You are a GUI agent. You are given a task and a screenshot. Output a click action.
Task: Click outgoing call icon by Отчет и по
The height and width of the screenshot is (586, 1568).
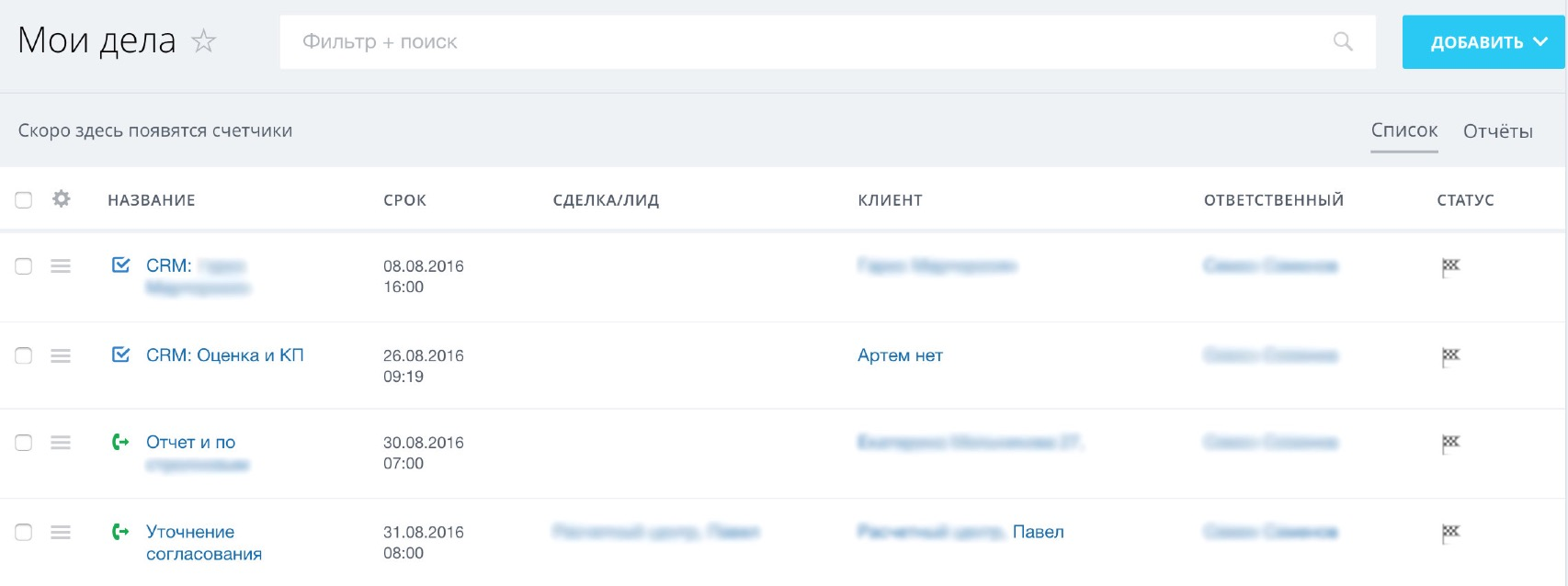pyautogui.click(x=120, y=442)
